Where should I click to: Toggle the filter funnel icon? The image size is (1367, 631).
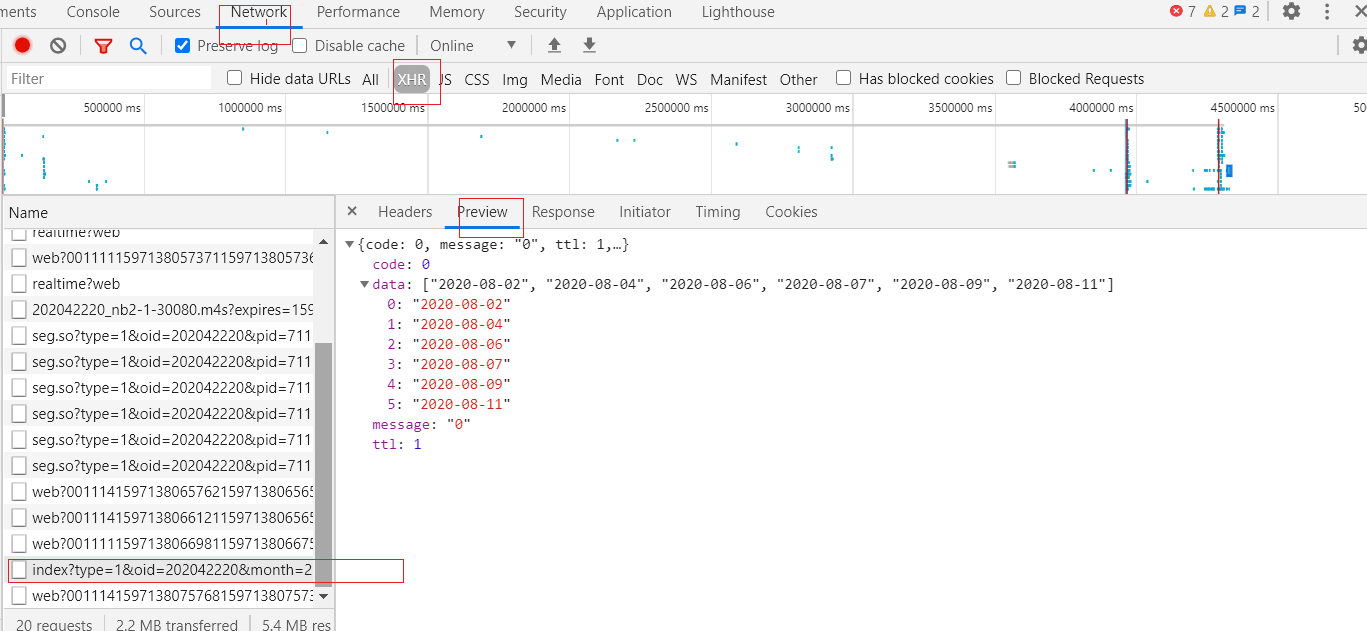pyautogui.click(x=103, y=45)
